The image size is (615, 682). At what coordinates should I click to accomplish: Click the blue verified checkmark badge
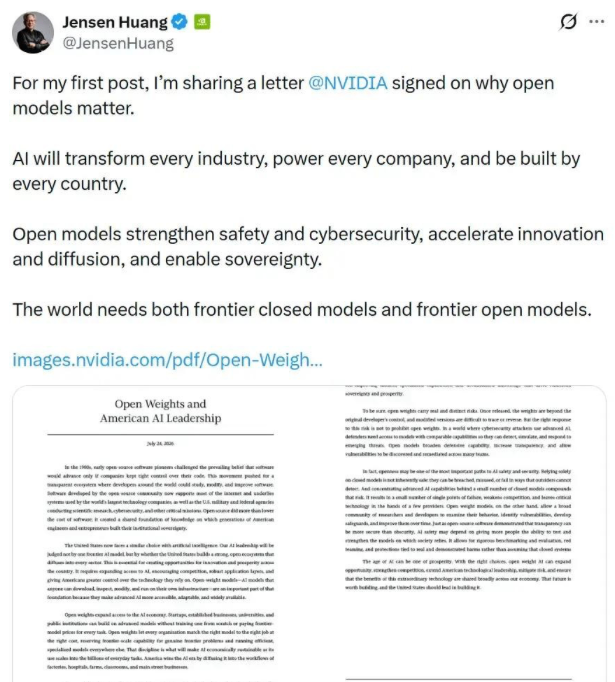(x=179, y=22)
